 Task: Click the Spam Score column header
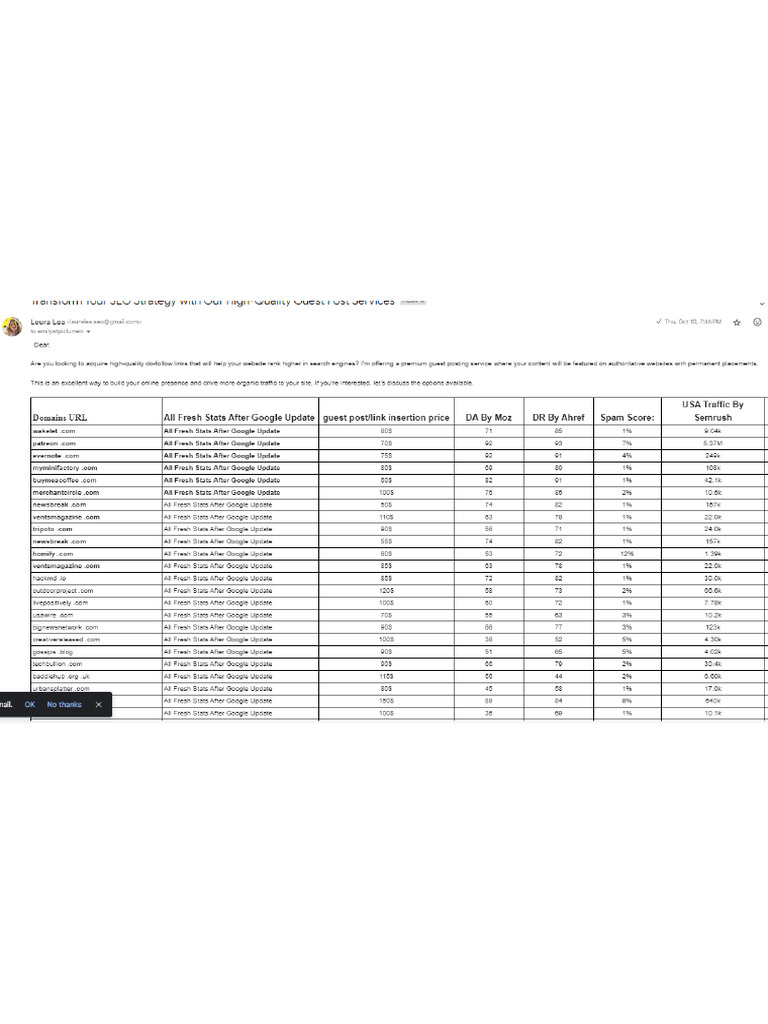pyautogui.click(x=627, y=411)
